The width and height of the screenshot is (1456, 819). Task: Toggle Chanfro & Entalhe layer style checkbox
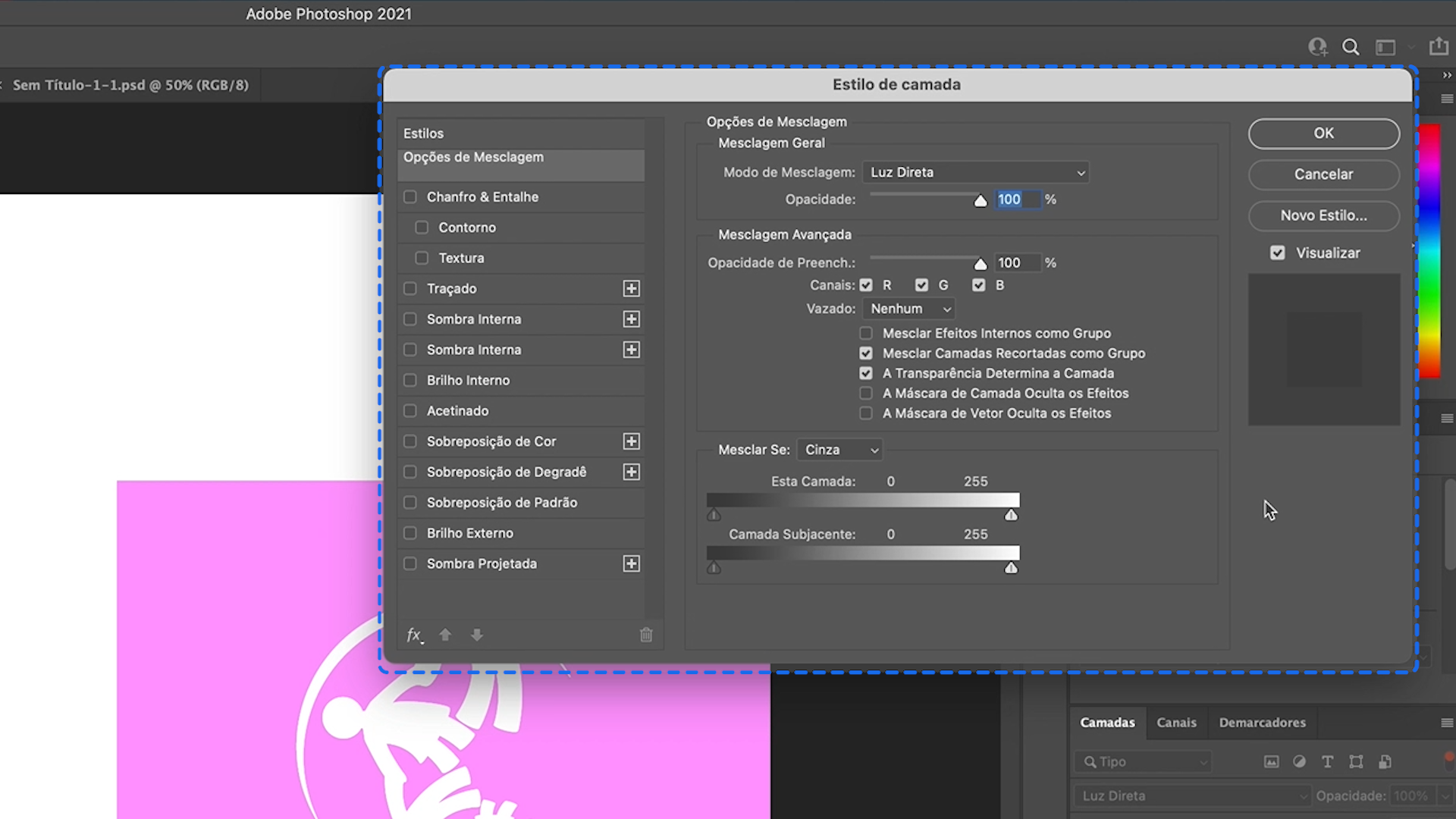coord(410,196)
